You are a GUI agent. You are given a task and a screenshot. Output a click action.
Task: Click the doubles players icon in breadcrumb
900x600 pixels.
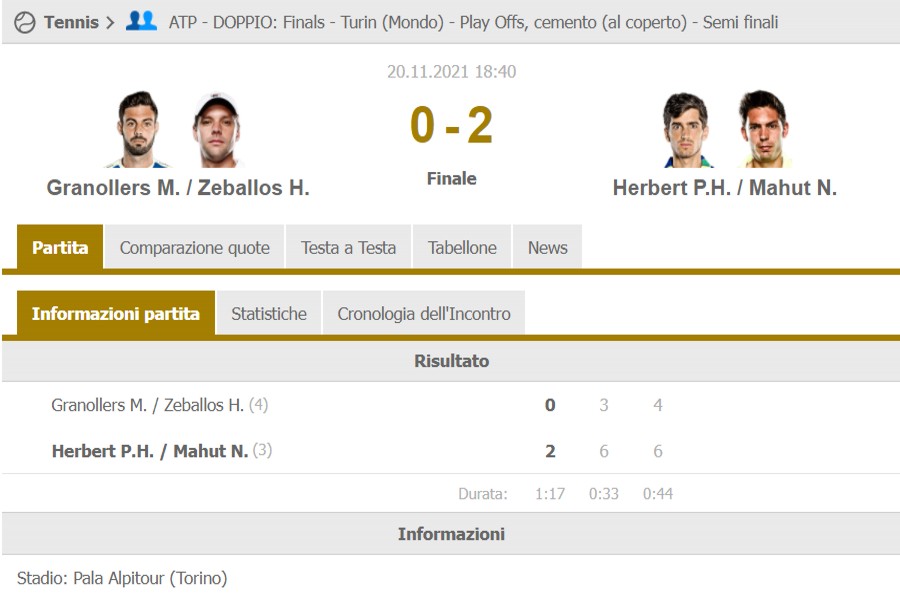tap(141, 21)
